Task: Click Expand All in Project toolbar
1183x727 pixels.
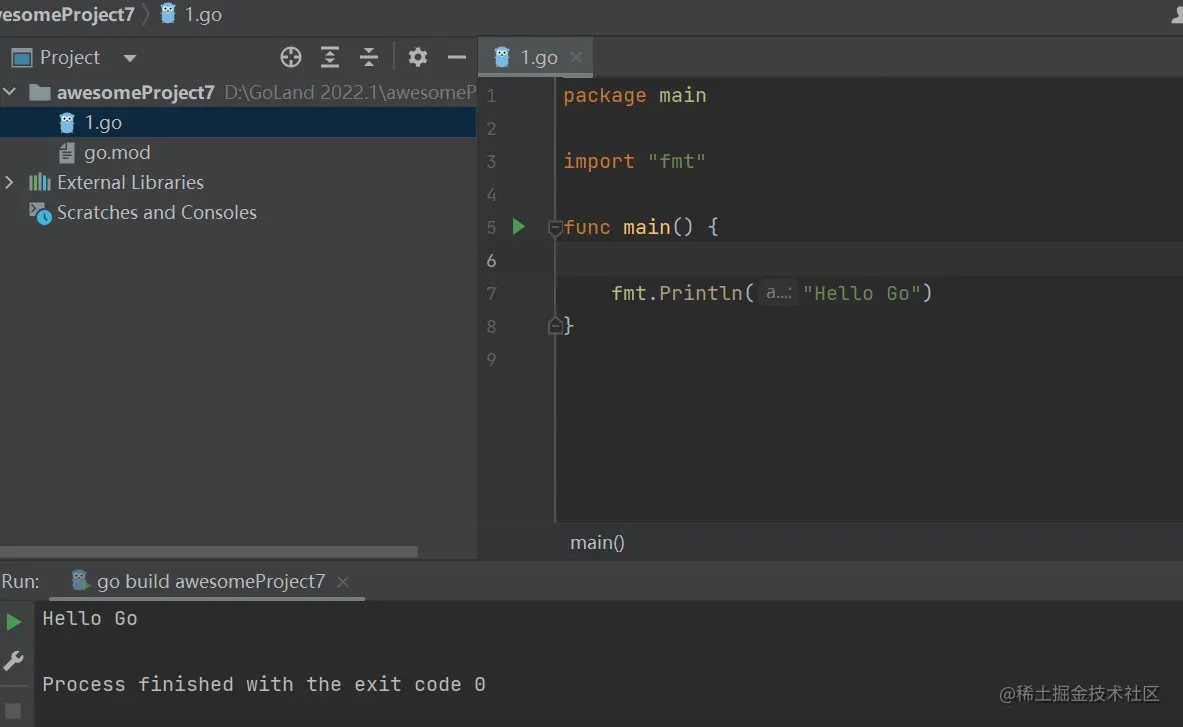Action: coord(330,57)
